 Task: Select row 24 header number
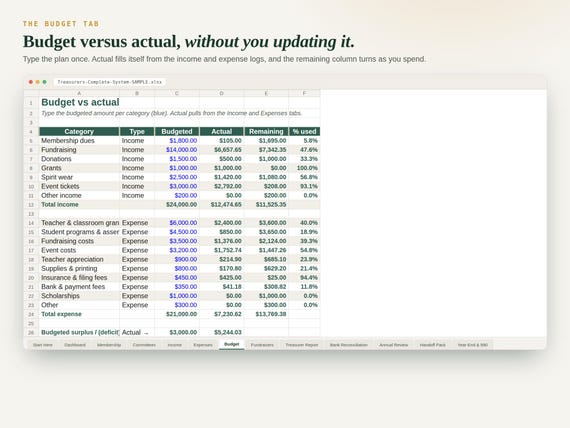(31, 314)
